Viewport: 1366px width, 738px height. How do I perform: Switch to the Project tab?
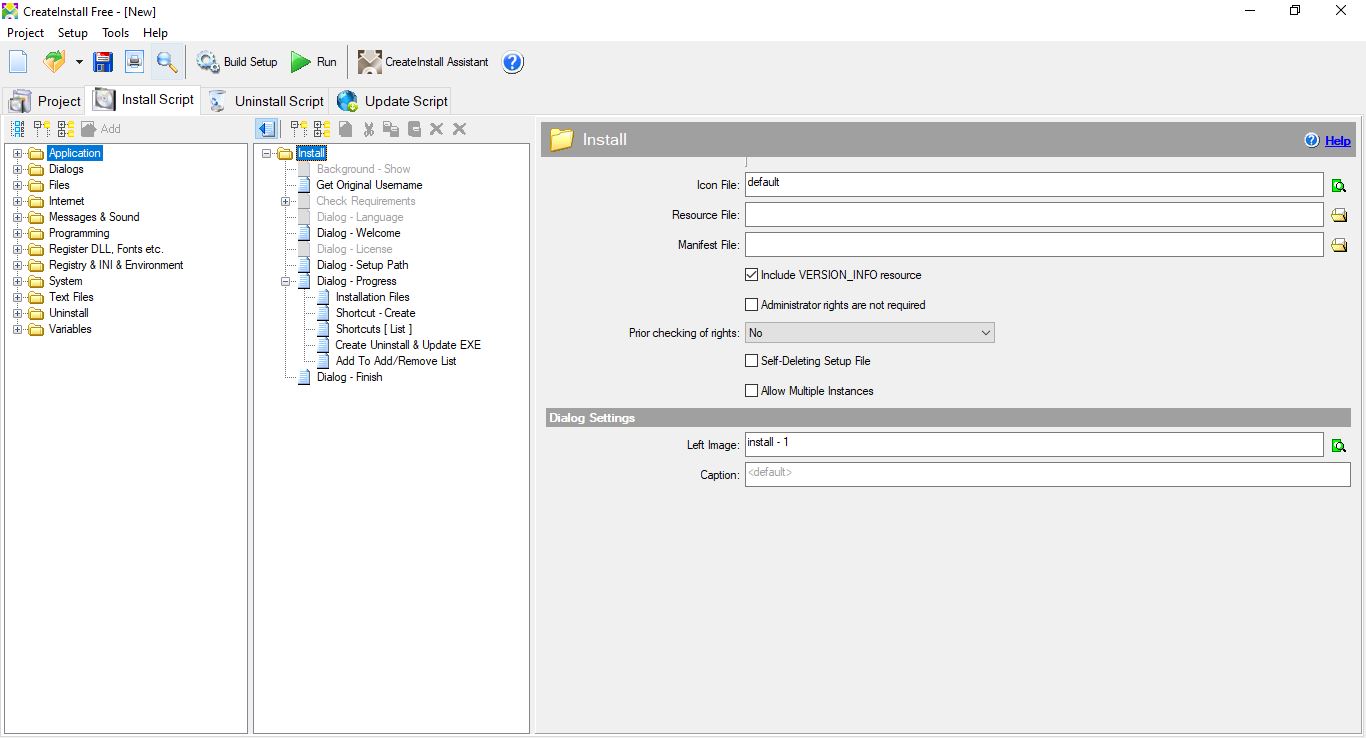coord(45,101)
